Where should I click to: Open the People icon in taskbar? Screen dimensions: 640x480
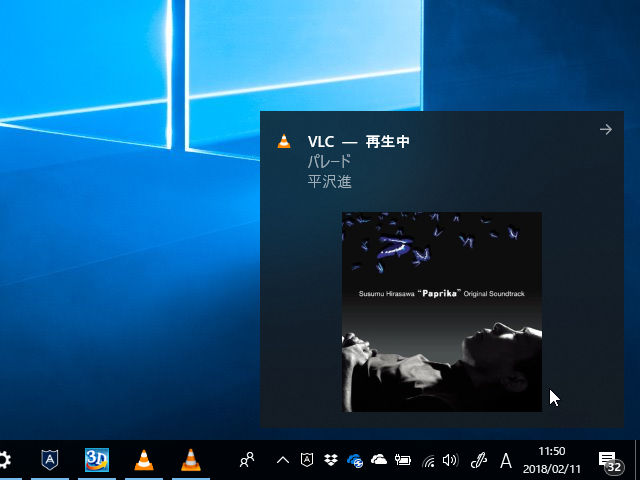point(247,460)
